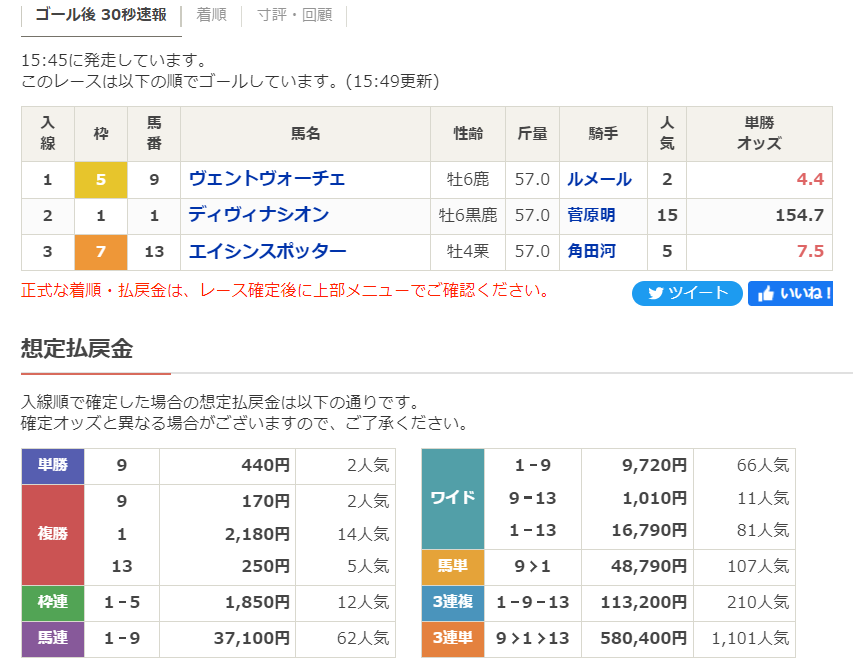
Task: Click the 15:45に発走しています notice text
Action: pos(114,60)
